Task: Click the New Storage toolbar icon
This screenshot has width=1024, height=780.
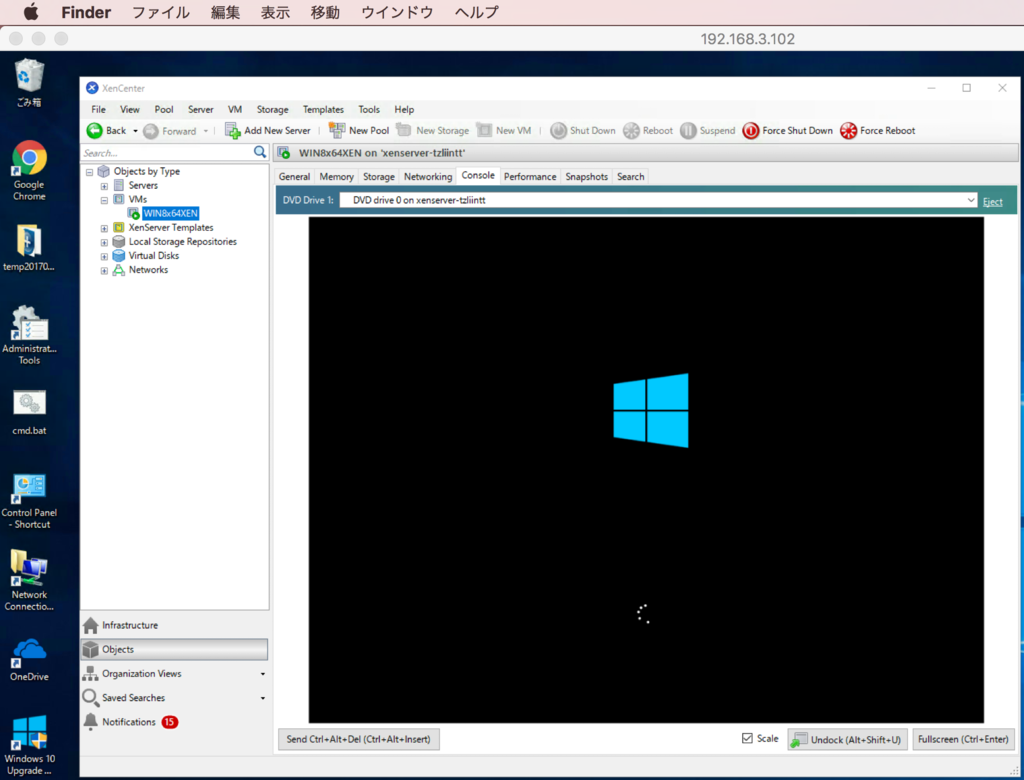Action: pyautogui.click(x=404, y=130)
